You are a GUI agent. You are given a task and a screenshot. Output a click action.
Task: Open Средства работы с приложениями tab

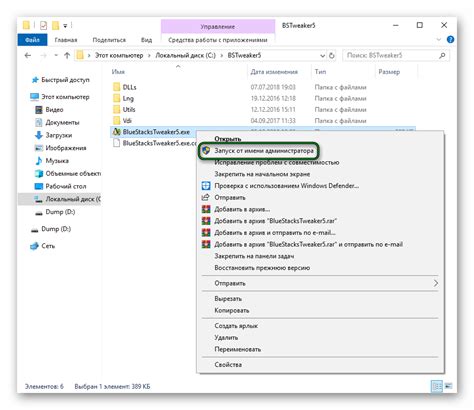(218, 40)
